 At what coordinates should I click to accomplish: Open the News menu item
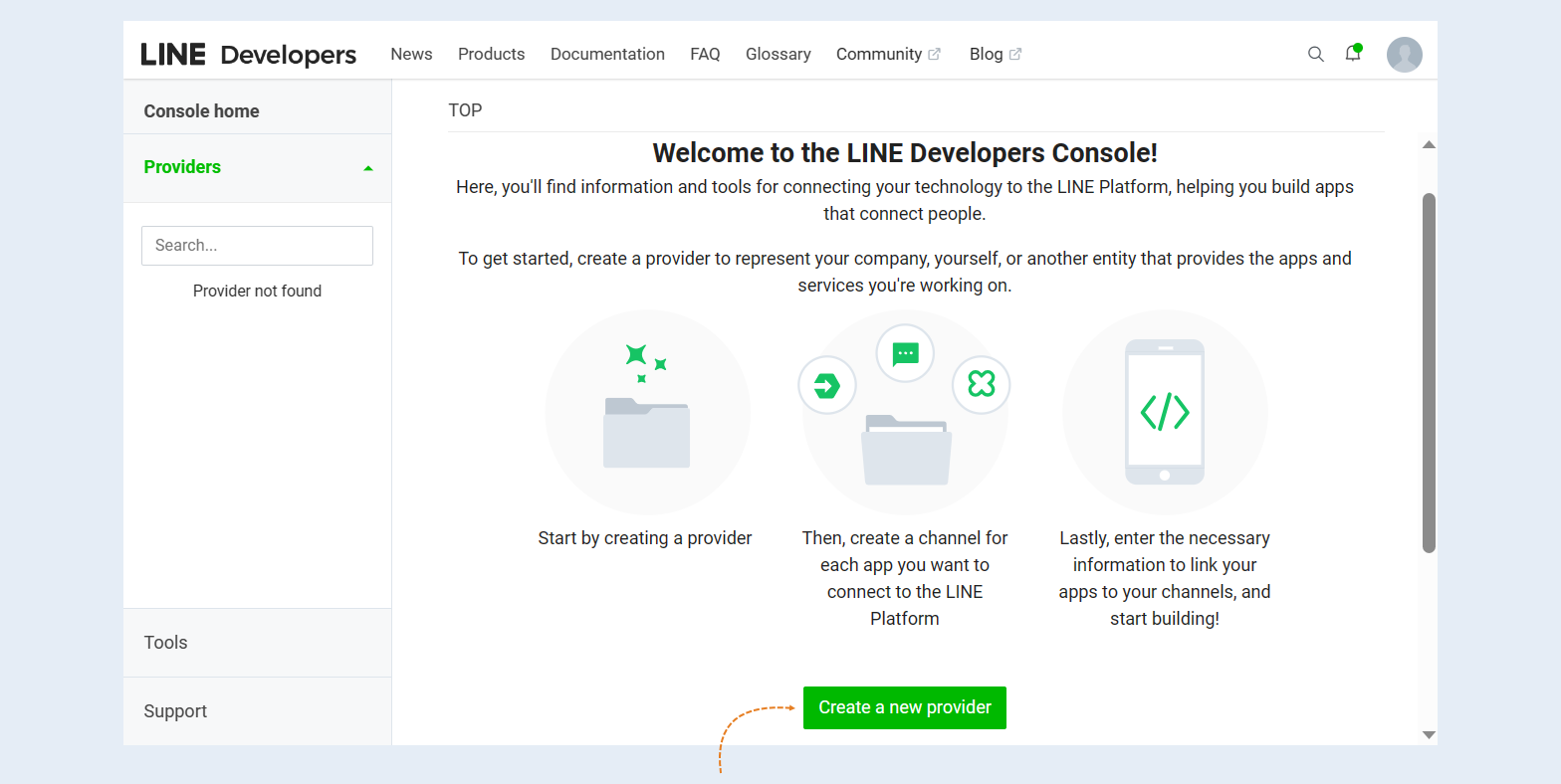click(x=411, y=54)
